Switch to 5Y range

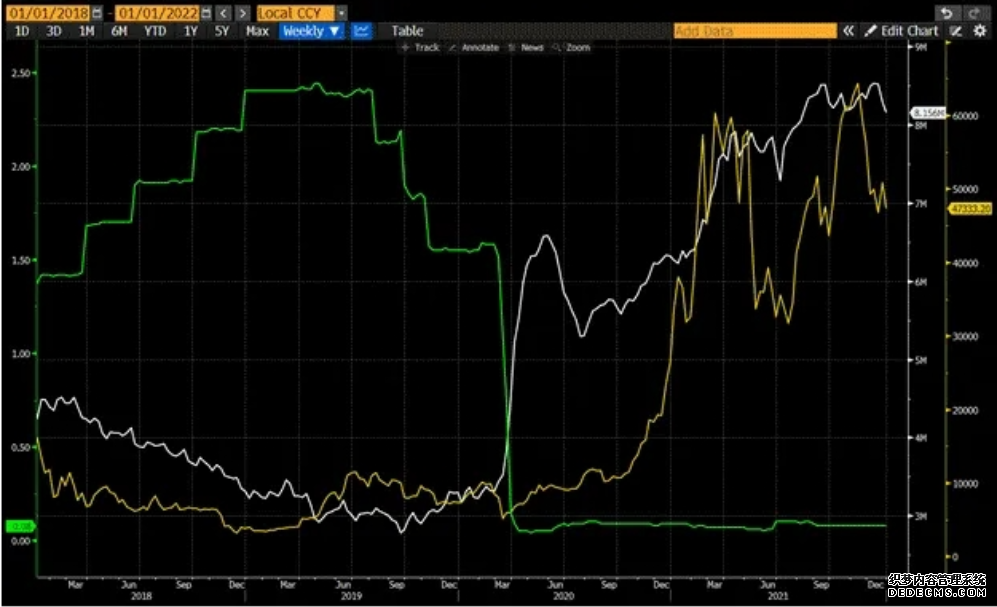pos(221,31)
